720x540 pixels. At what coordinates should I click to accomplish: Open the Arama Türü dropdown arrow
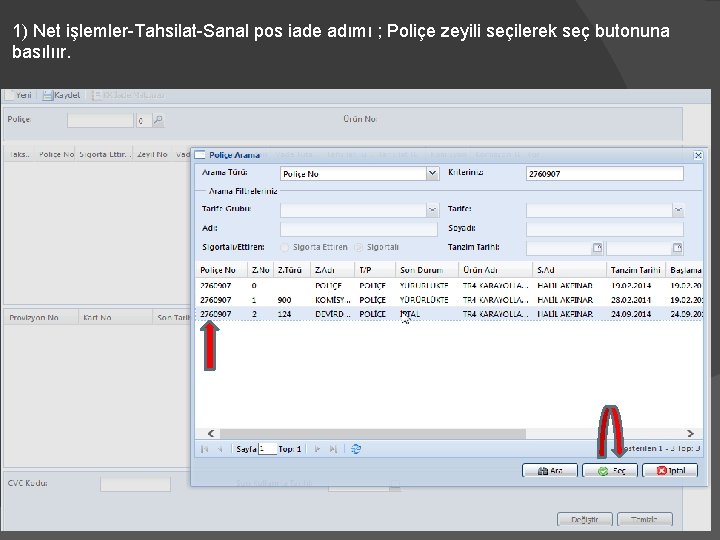(432, 173)
